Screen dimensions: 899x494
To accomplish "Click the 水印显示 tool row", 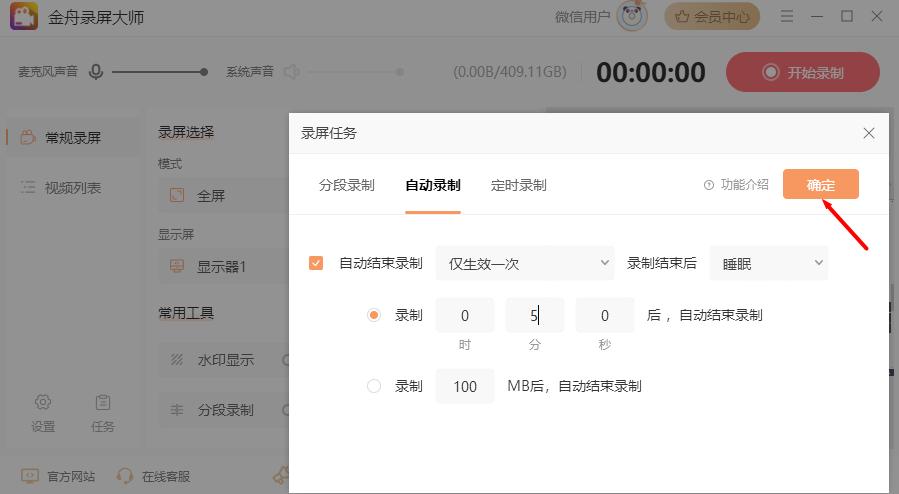I will tap(224, 359).
